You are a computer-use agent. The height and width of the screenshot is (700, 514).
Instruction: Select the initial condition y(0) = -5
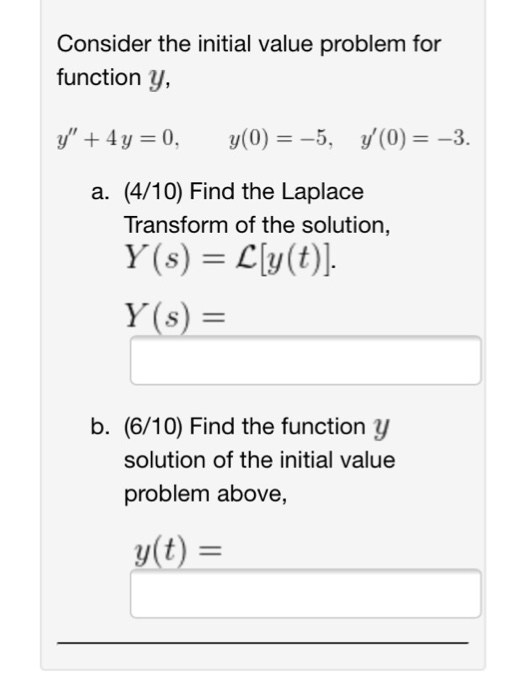point(280,139)
